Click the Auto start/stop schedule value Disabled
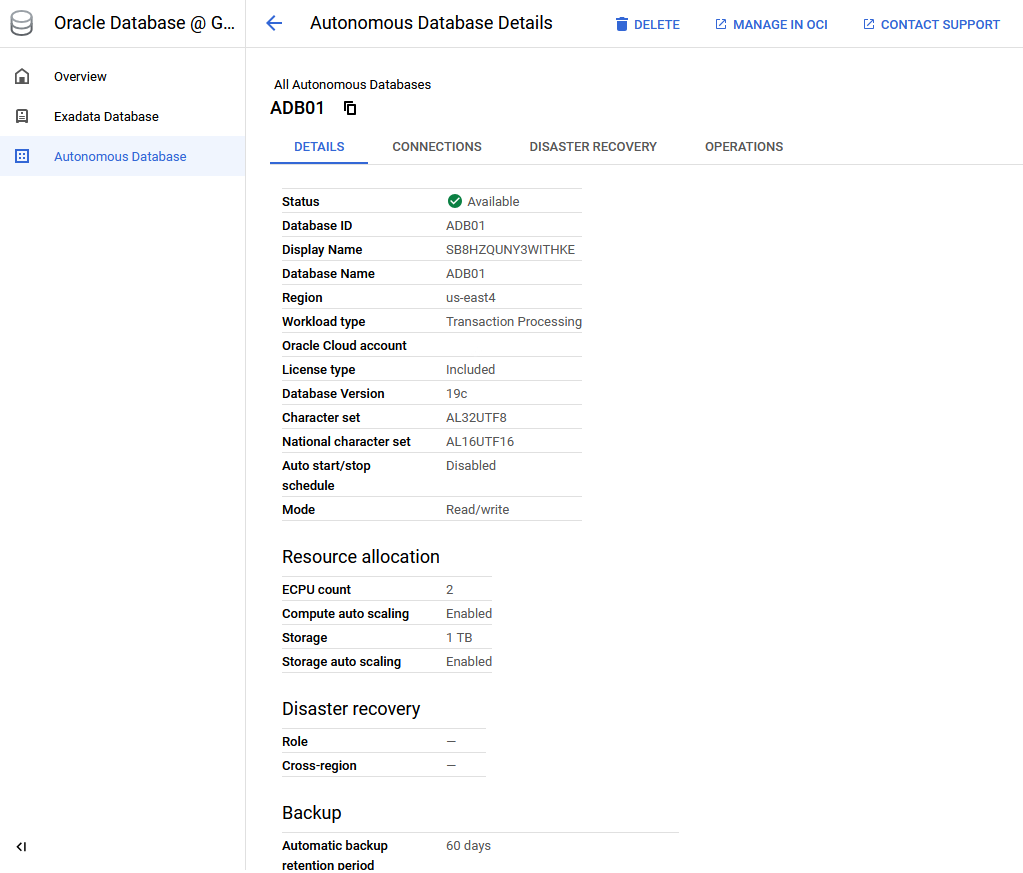1023x873 pixels. (x=471, y=465)
